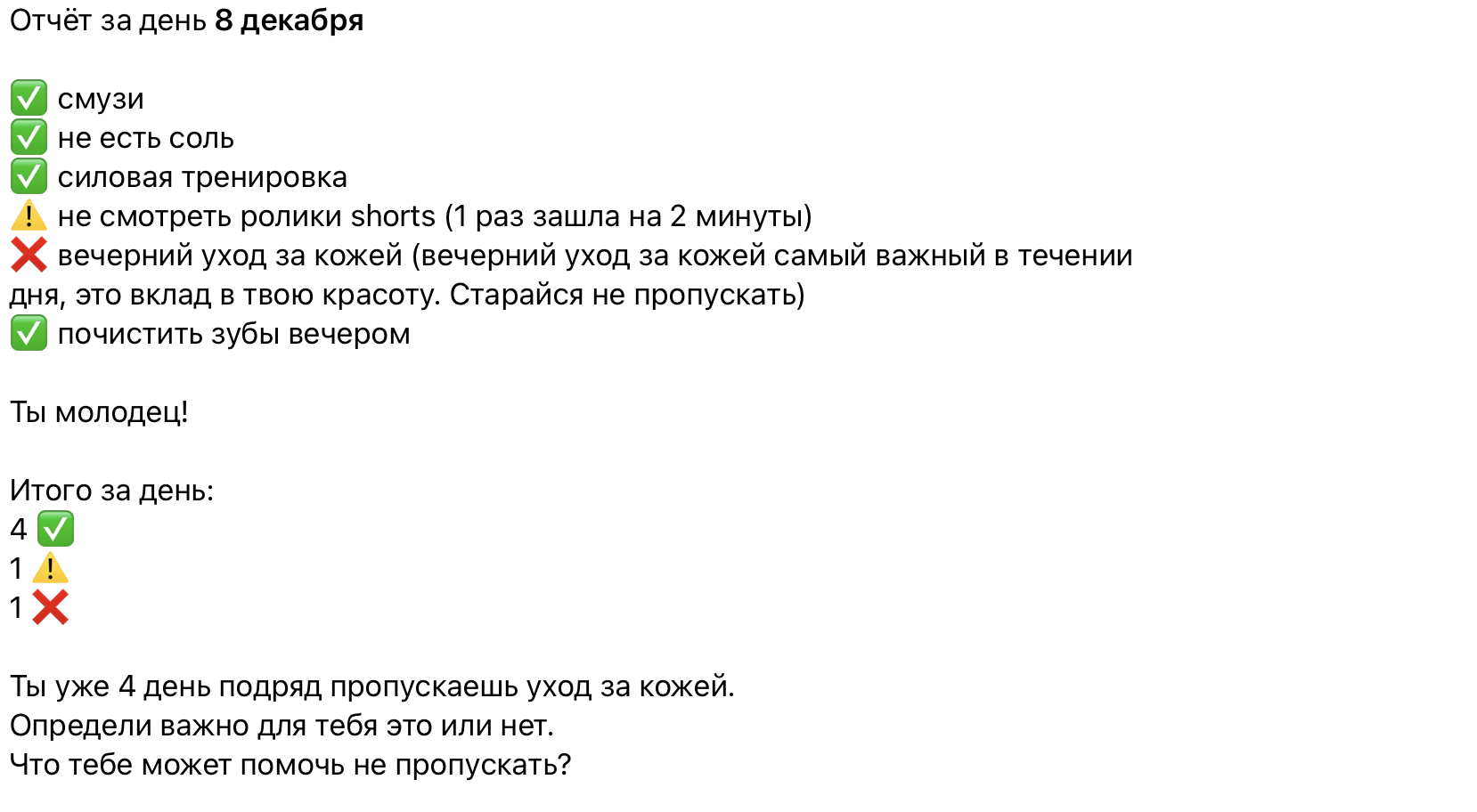Click the text силовая тренировка
Screen dimensions: 1477x812
coord(202,177)
